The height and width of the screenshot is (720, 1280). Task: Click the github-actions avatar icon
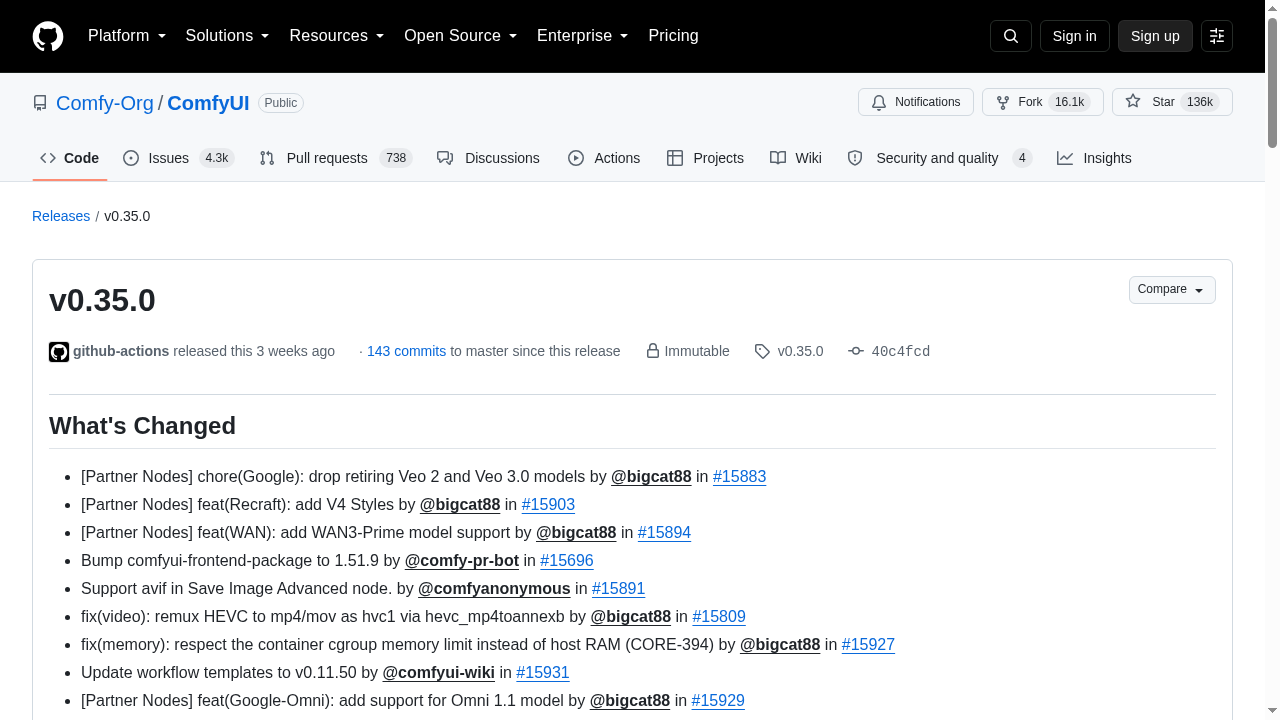pyautogui.click(x=59, y=352)
